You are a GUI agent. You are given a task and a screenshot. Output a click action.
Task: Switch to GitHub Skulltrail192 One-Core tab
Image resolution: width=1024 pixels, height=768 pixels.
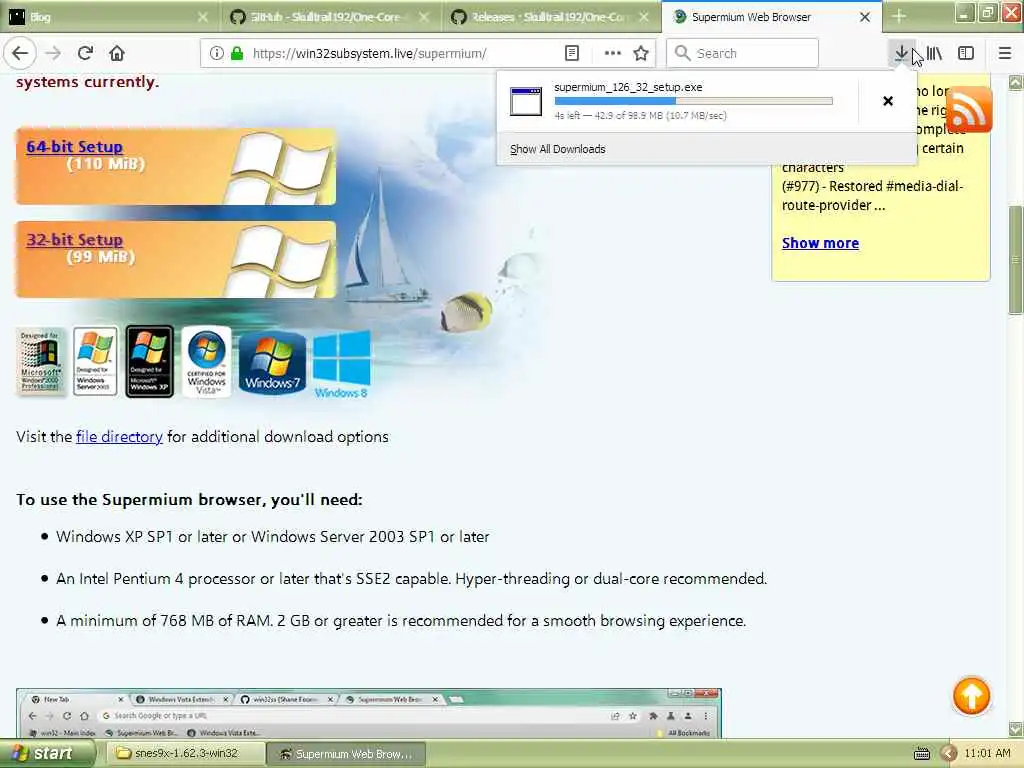tap(327, 17)
